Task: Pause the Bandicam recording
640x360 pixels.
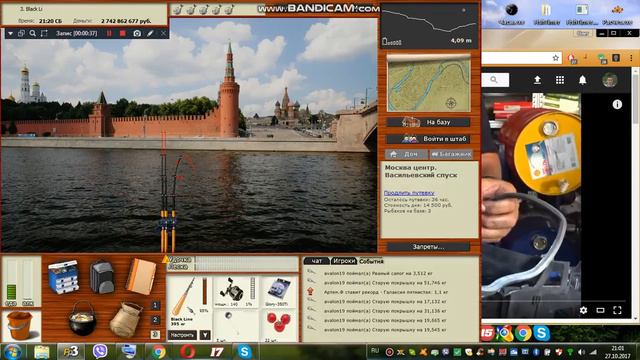Action: coord(109,33)
